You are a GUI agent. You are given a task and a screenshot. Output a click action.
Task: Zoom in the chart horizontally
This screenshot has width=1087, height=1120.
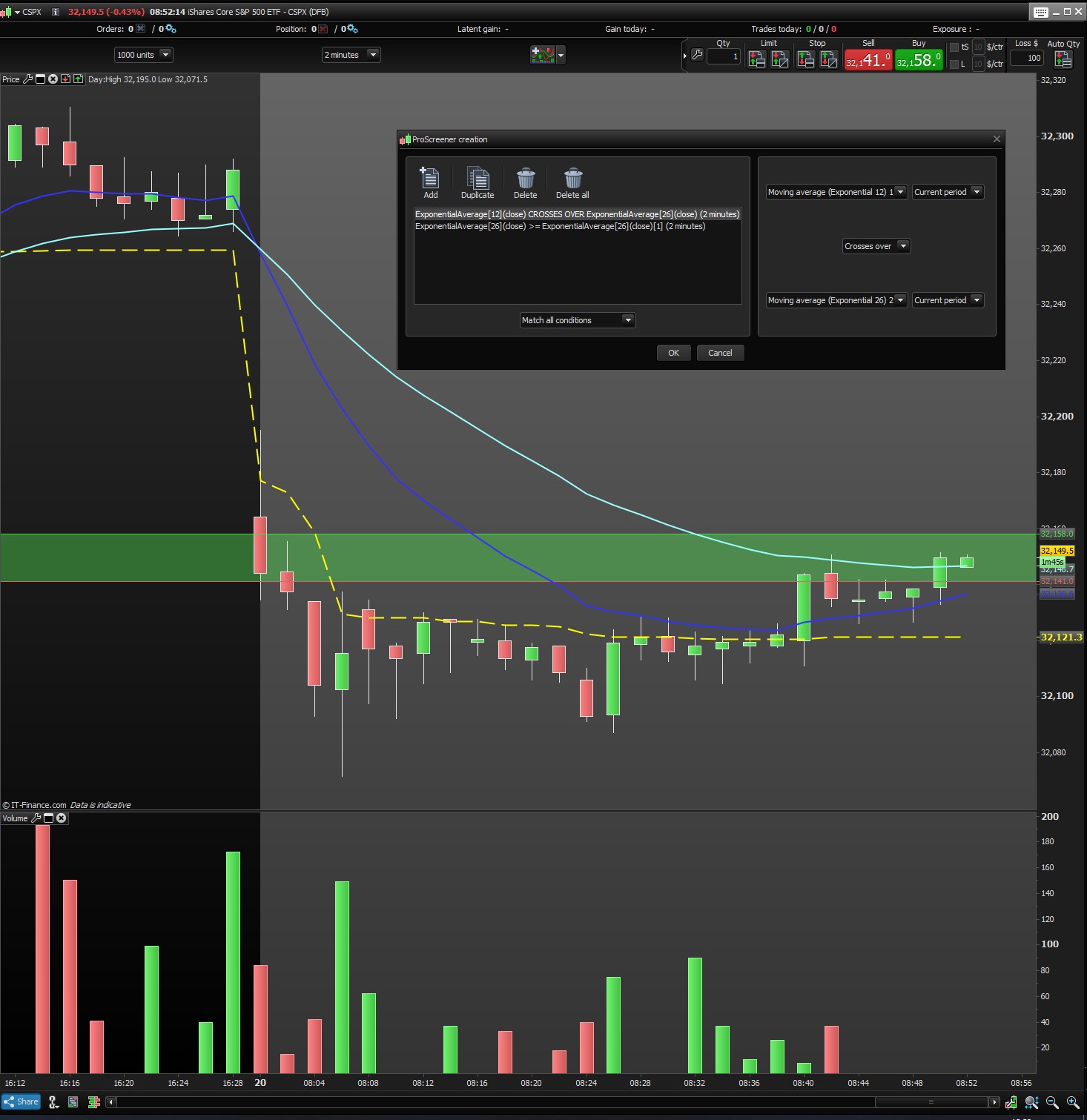pos(1073,1102)
